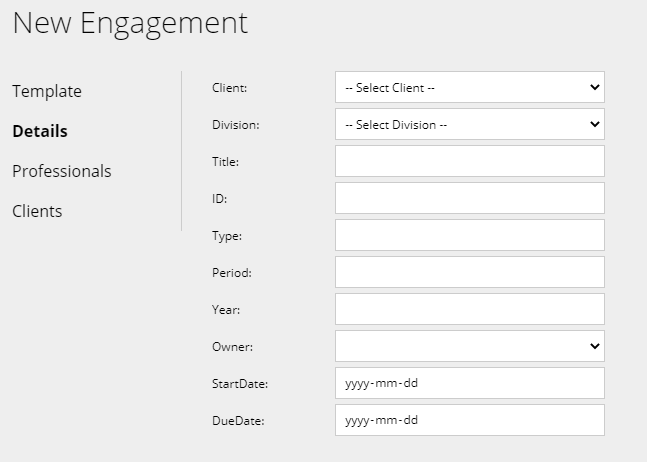The width and height of the screenshot is (647, 462).
Task: Click the Client dropdown chevron arrow
Action: [x=595, y=87]
